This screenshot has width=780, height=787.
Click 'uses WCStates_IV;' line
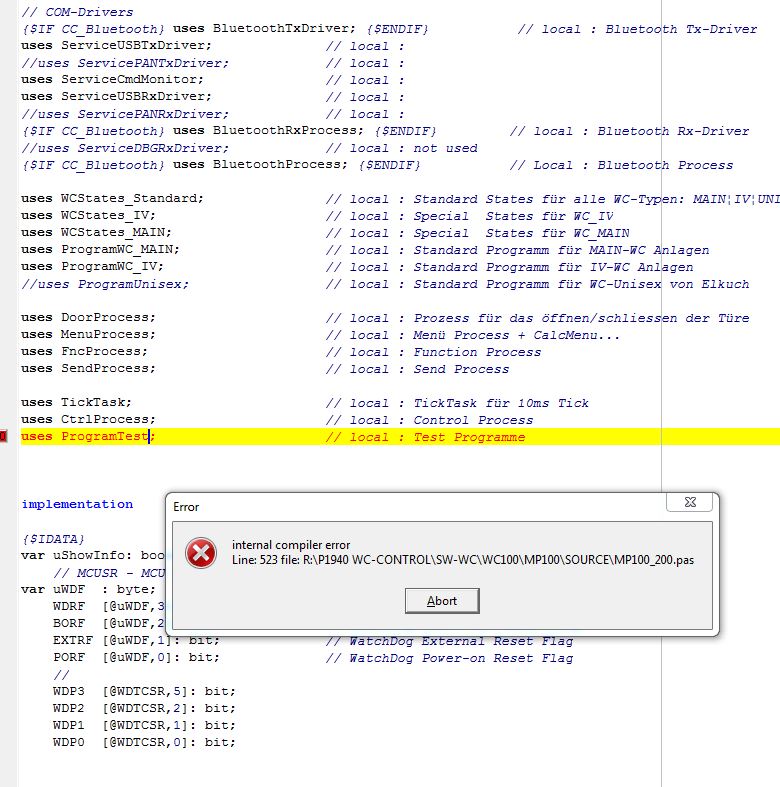[88, 216]
